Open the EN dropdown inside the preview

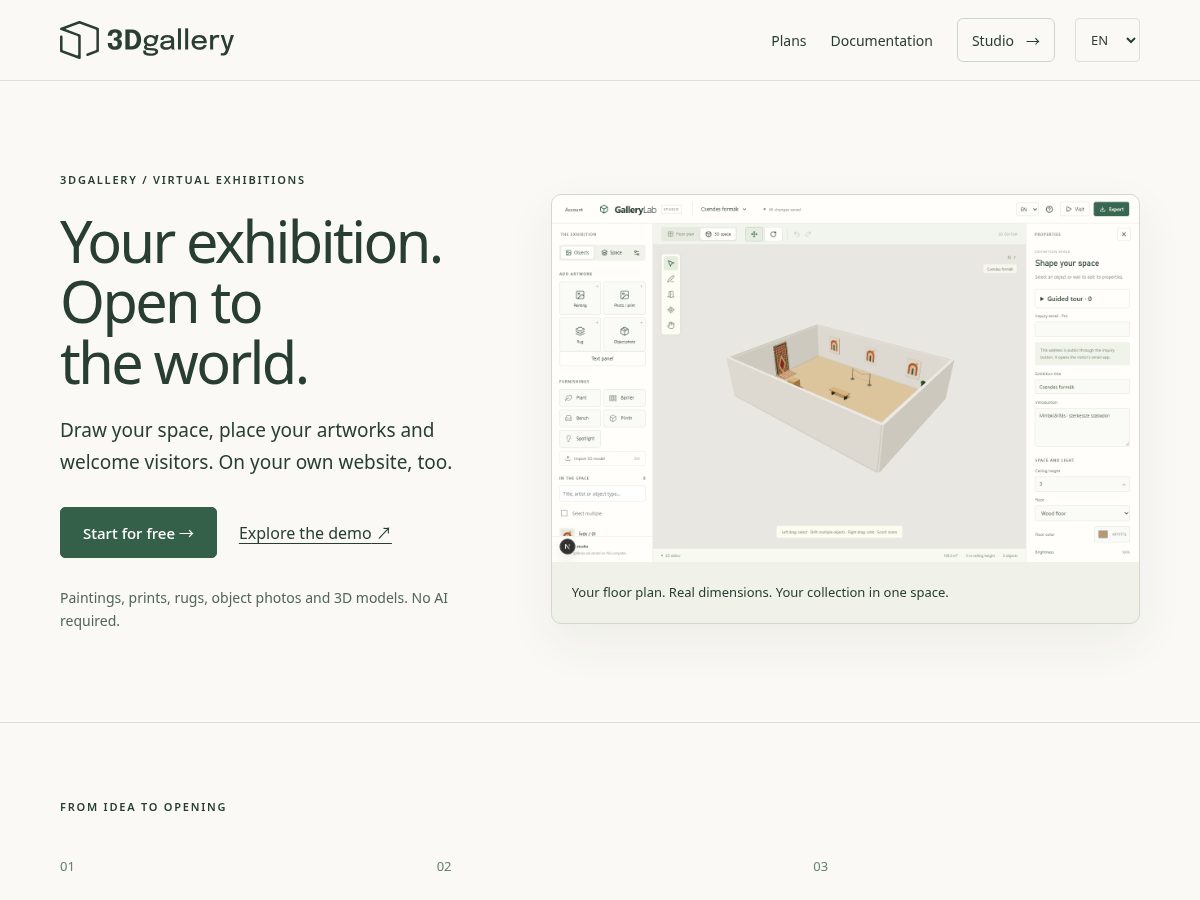click(1027, 209)
